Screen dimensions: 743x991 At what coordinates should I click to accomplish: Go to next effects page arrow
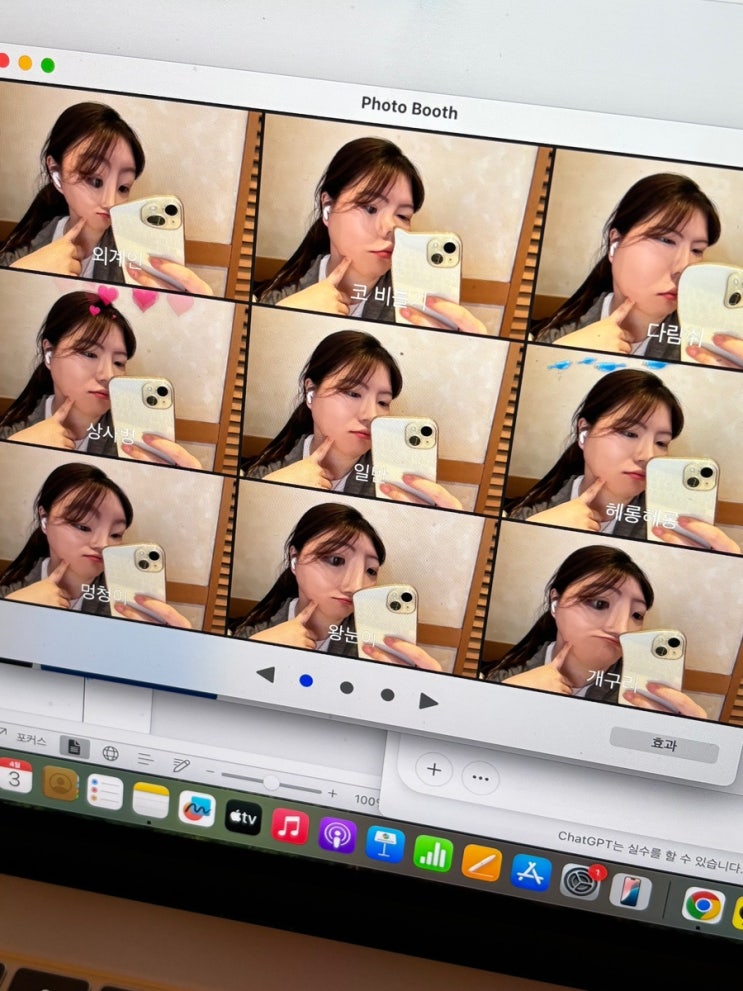428,700
